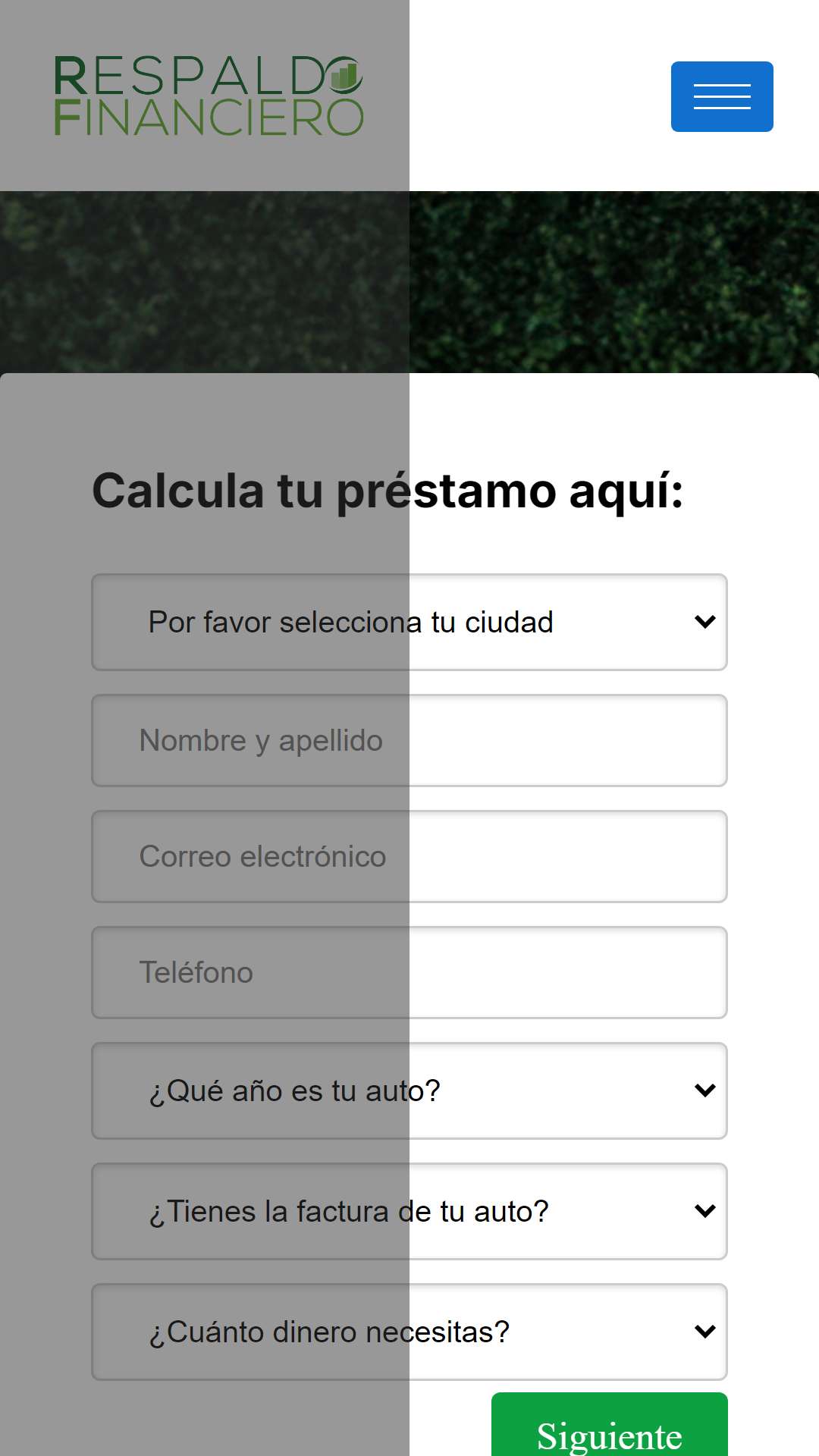Expand the 'Por favor selecciona tu ciudad' dropdown
This screenshot has width=819, height=1456.
click(409, 622)
